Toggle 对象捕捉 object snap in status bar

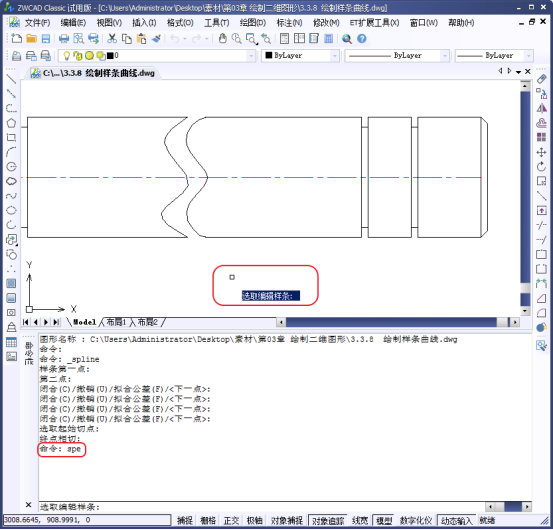pyautogui.click(x=287, y=520)
